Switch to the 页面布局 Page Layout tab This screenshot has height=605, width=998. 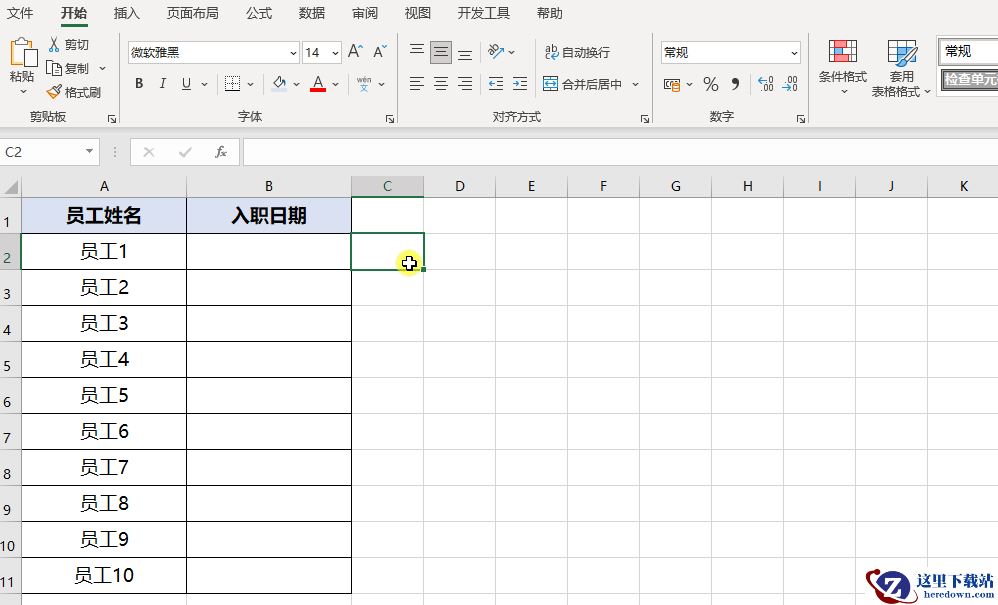(x=192, y=13)
